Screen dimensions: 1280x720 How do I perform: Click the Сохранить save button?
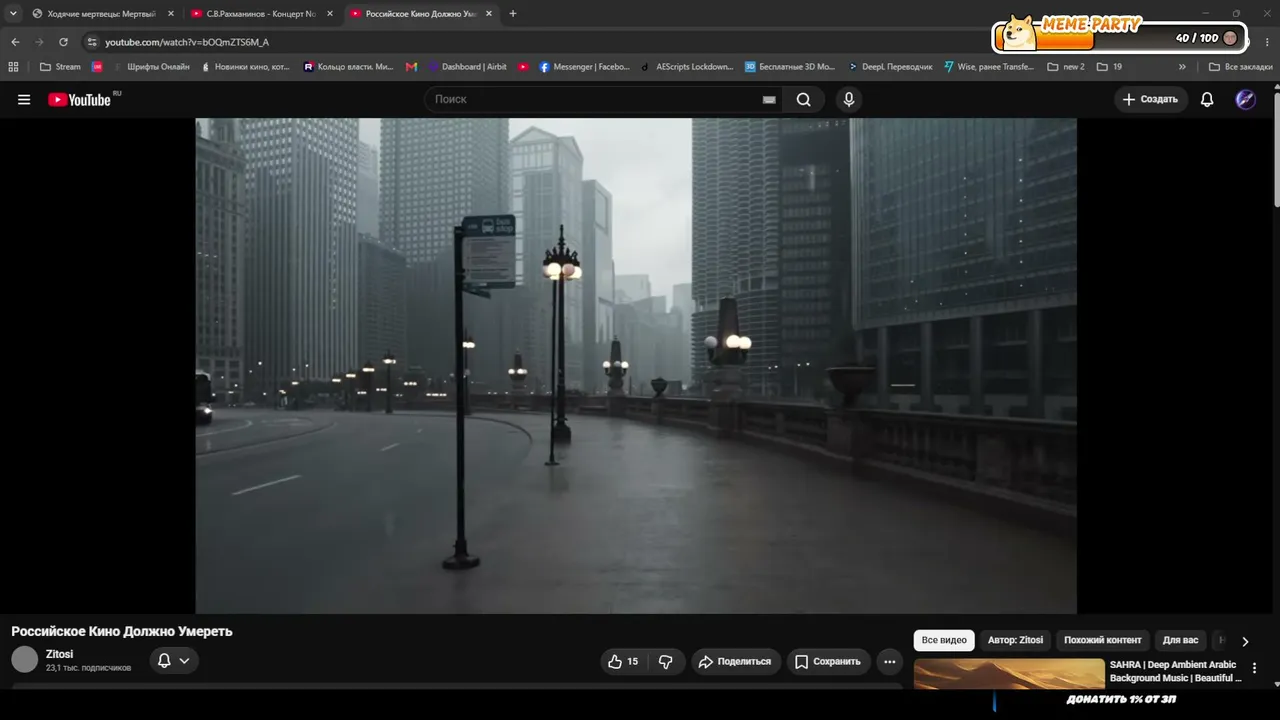click(827, 661)
